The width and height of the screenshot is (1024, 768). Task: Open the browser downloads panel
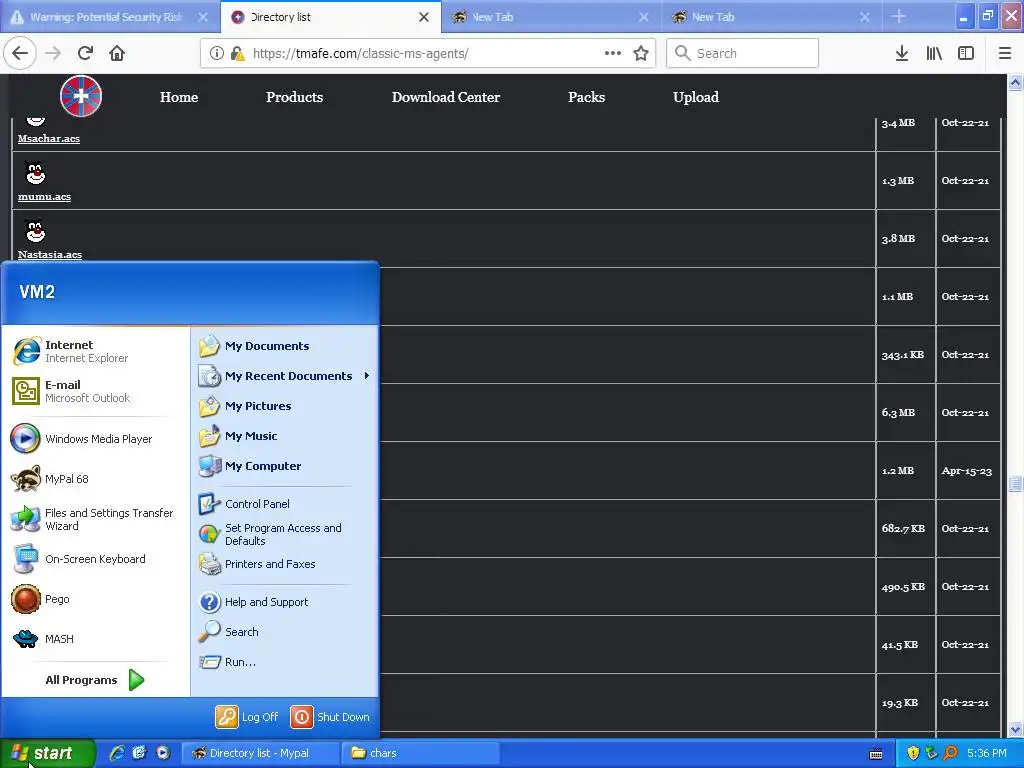tap(902, 54)
